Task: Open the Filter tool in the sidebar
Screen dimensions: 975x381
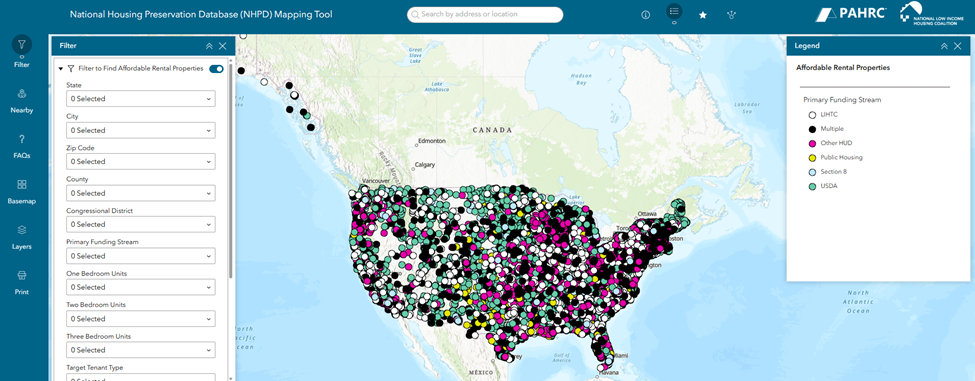Action: coord(22,45)
